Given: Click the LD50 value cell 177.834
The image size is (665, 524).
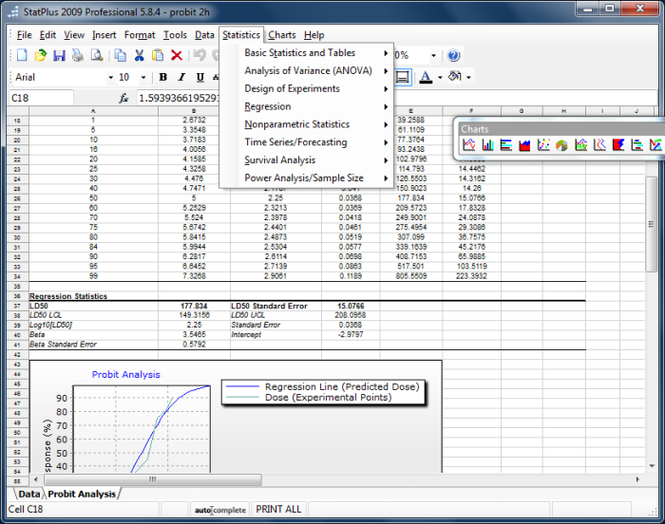Looking at the screenshot, I should 194,306.
